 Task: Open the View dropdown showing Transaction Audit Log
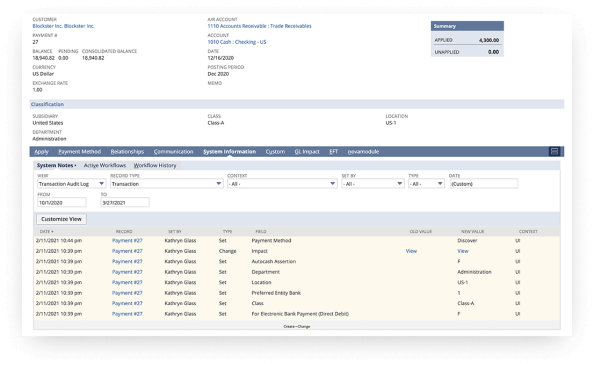click(71, 184)
